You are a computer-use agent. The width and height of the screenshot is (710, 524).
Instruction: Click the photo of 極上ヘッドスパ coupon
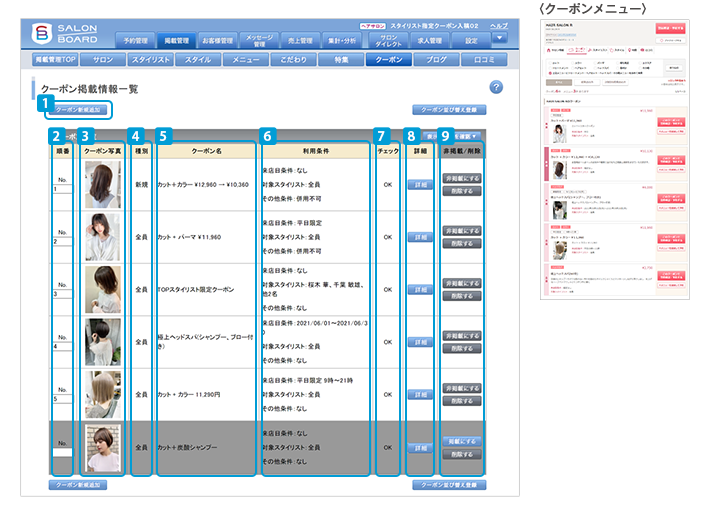click(103, 342)
